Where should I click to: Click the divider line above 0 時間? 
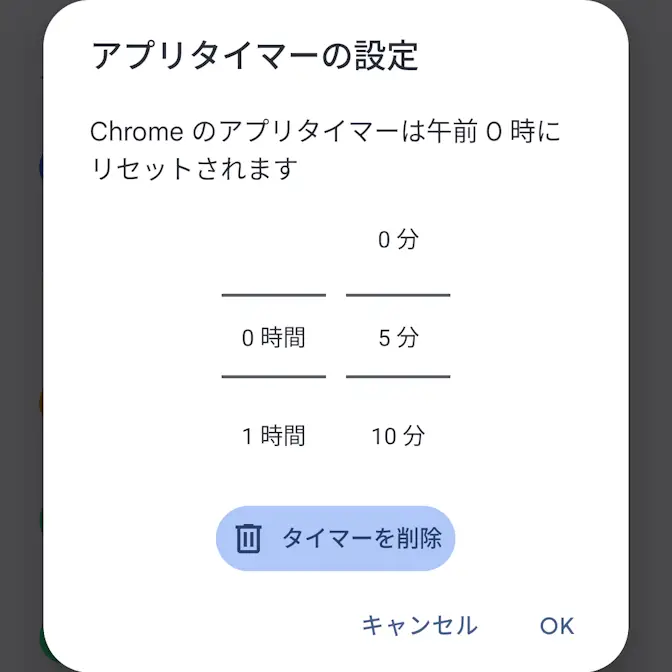coord(273,295)
